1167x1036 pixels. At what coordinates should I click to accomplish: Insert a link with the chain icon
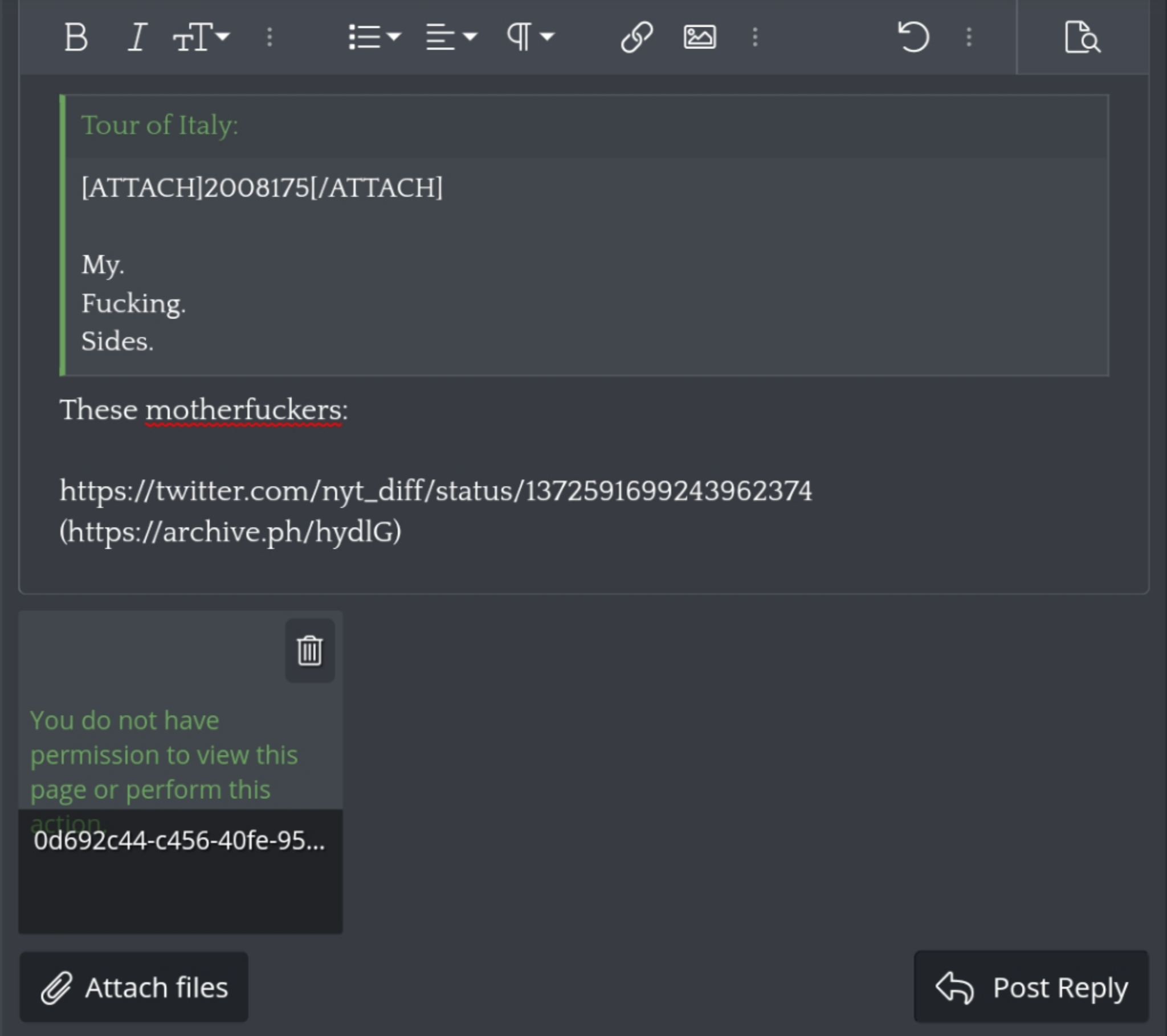(636, 38)
